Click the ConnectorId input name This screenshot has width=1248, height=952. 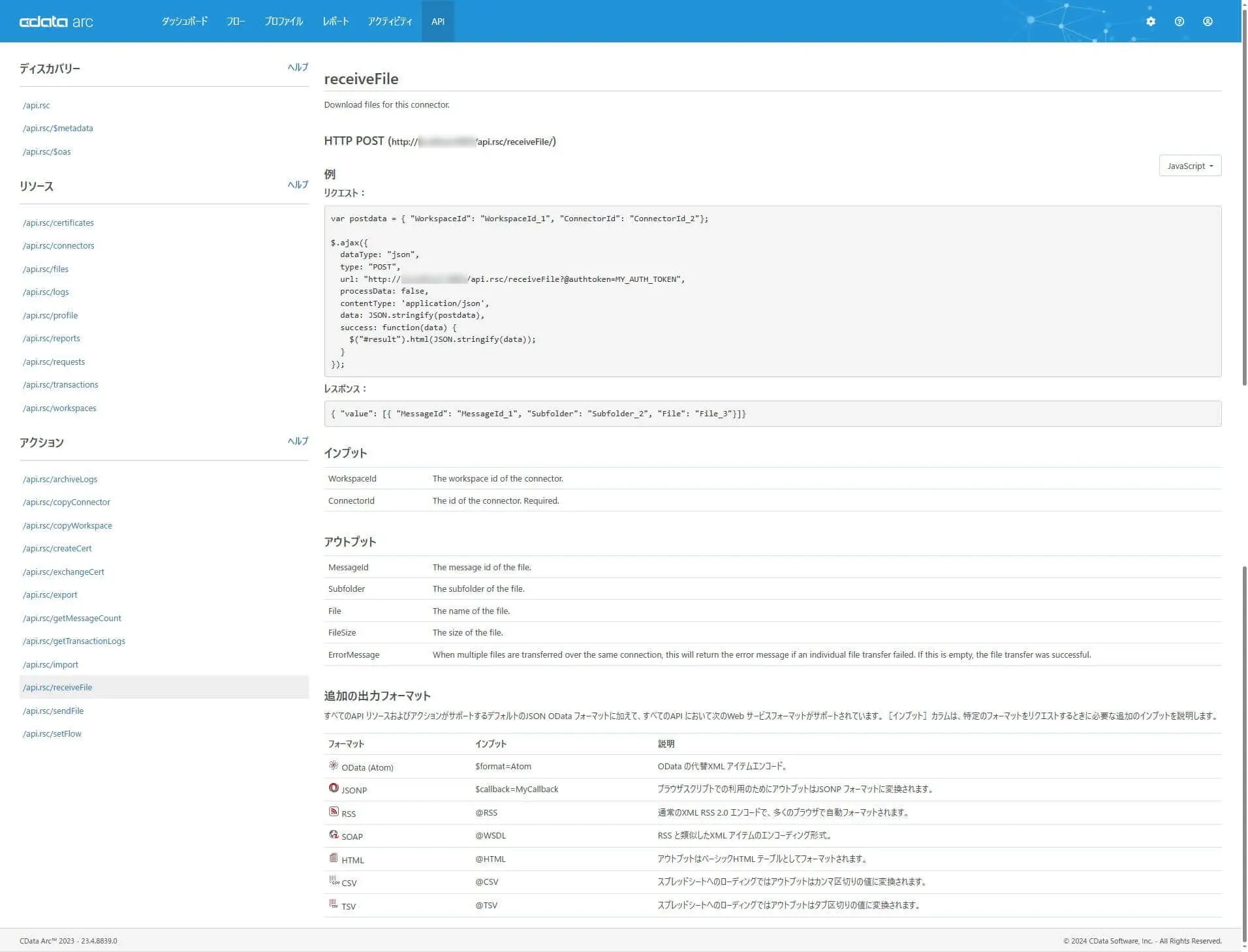351,500
